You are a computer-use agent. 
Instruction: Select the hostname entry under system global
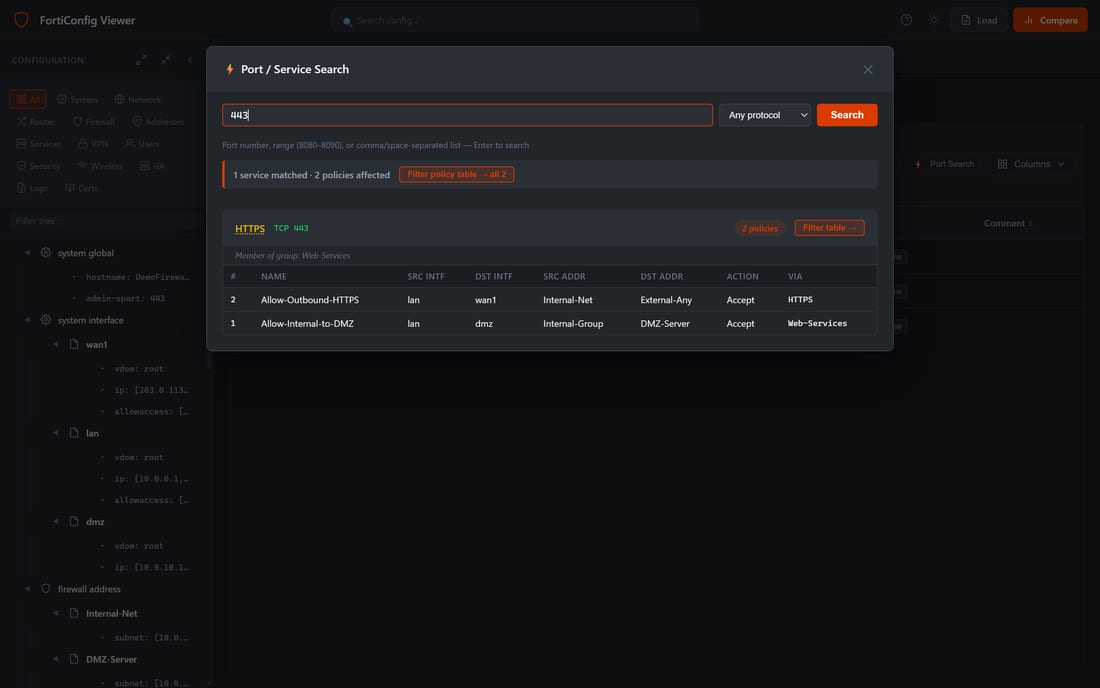138,277
